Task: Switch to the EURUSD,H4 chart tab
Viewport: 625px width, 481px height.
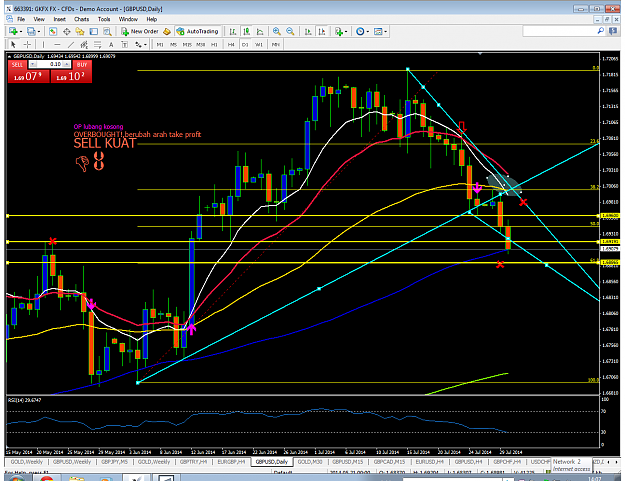Action: tap(429, 462)
